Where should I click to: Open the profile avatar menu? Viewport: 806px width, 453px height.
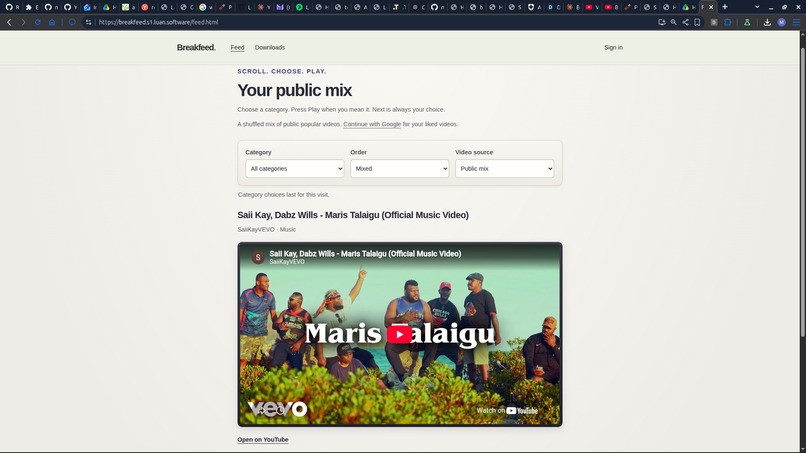click(781, 23)
